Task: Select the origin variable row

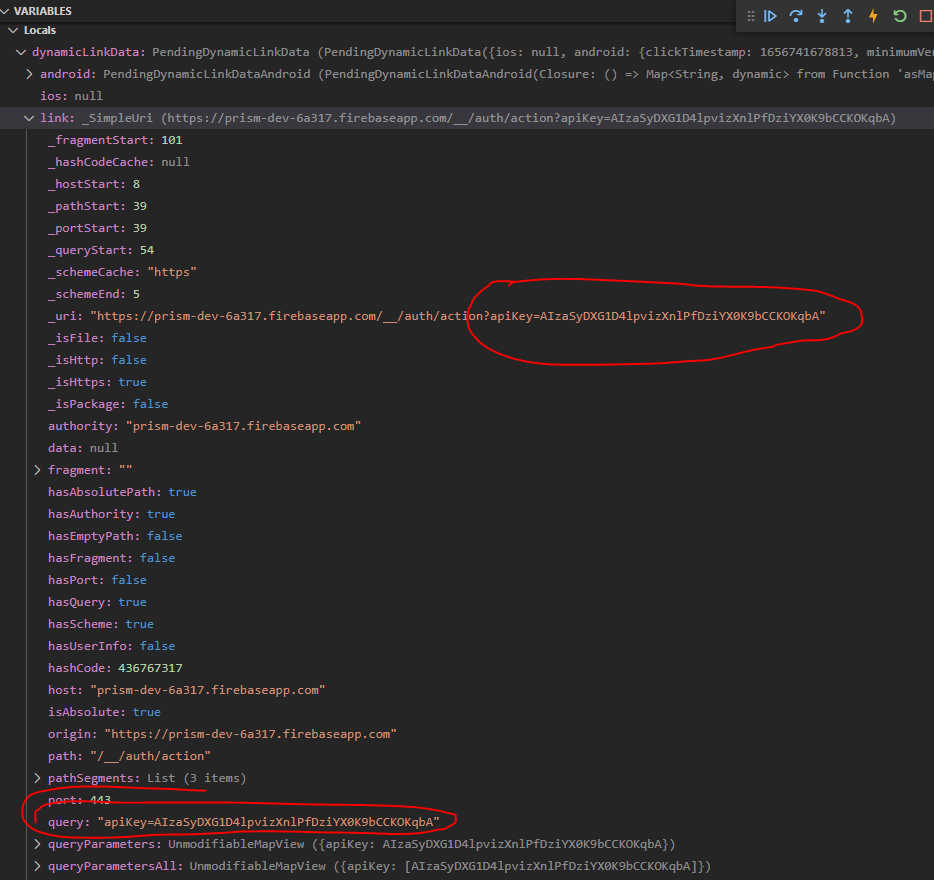Action: 467,735
